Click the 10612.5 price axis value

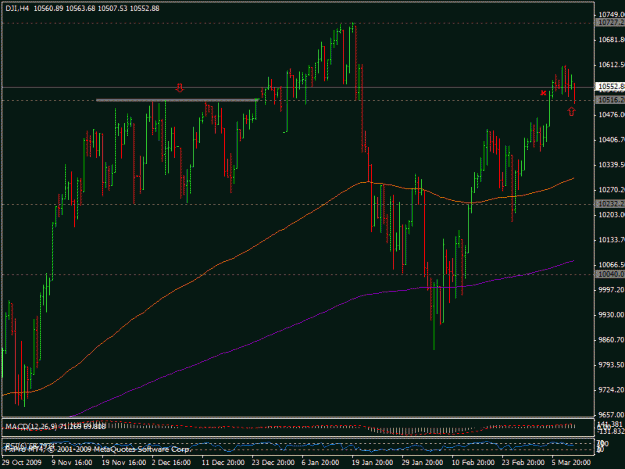coord(611,65)
